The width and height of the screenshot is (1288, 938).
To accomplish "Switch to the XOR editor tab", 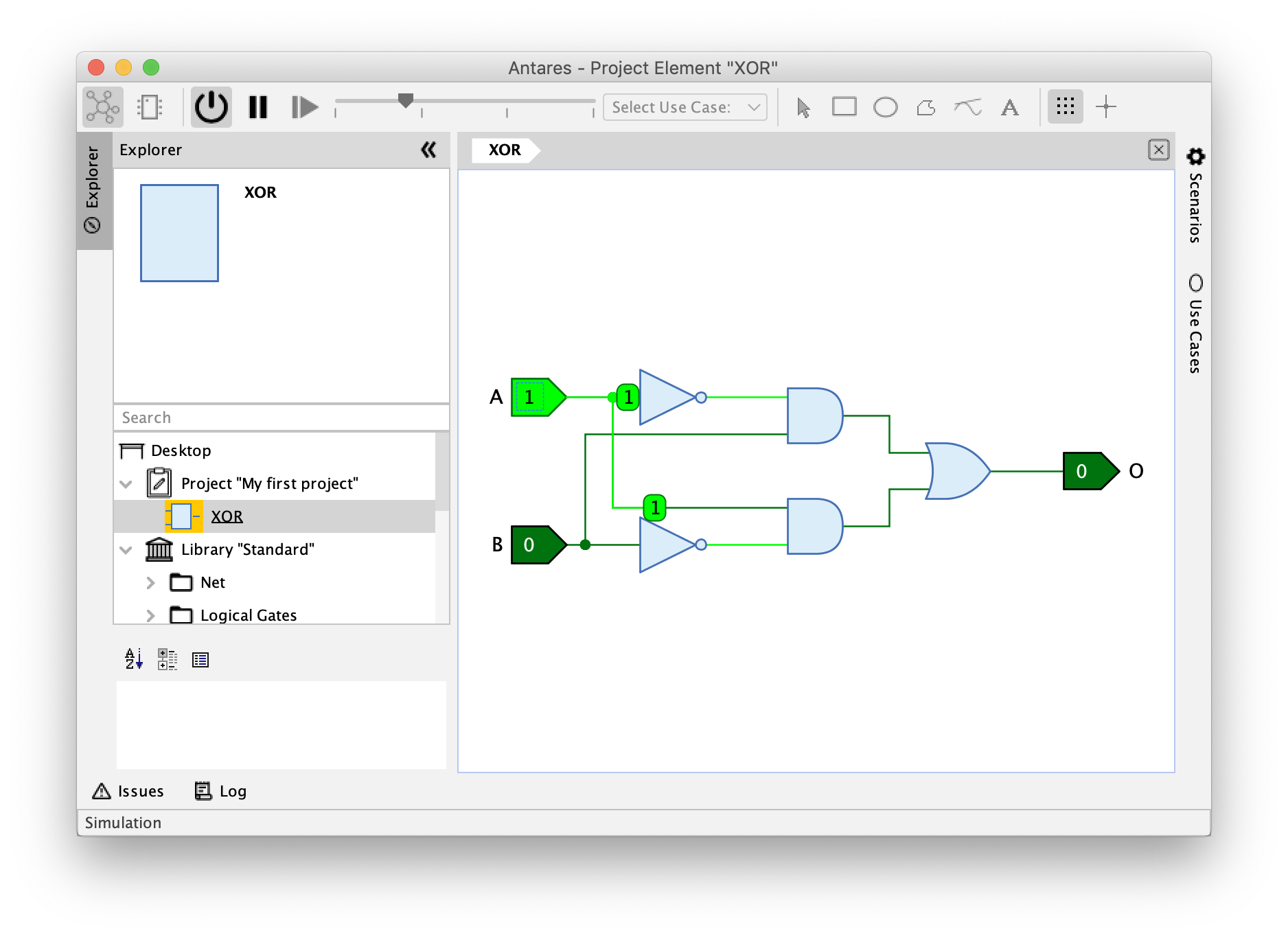I will pos(505,150).
